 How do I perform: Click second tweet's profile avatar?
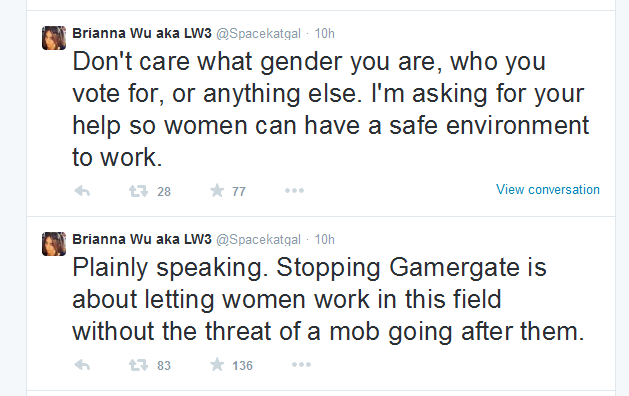click(x=54, y=244)
